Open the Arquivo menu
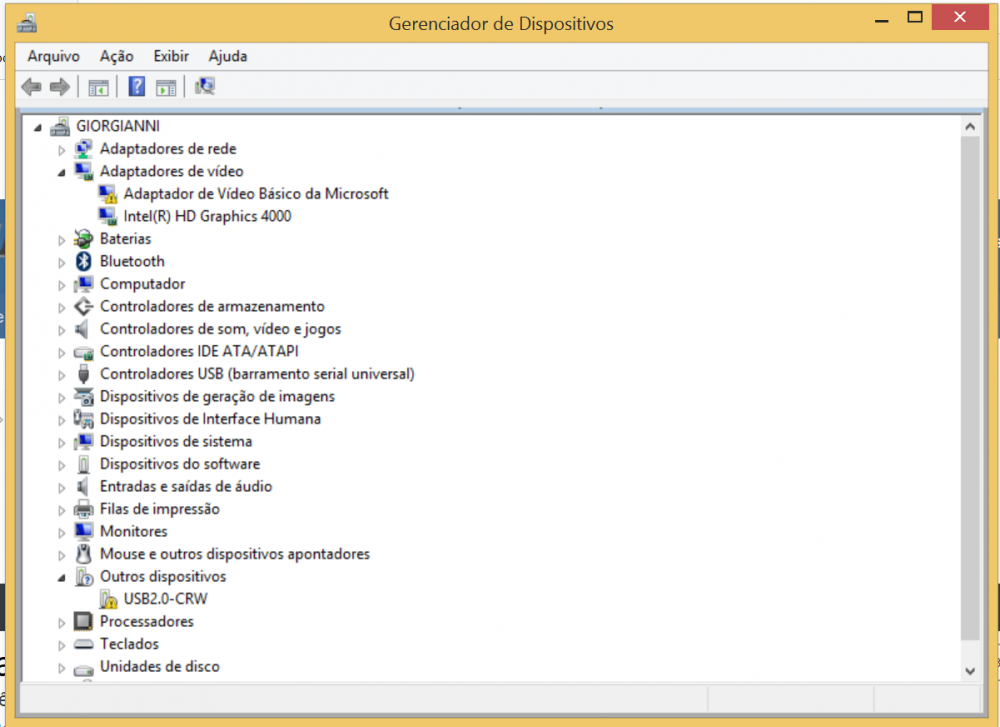This screenshot has height=727, width=1000. click(54, 56)
